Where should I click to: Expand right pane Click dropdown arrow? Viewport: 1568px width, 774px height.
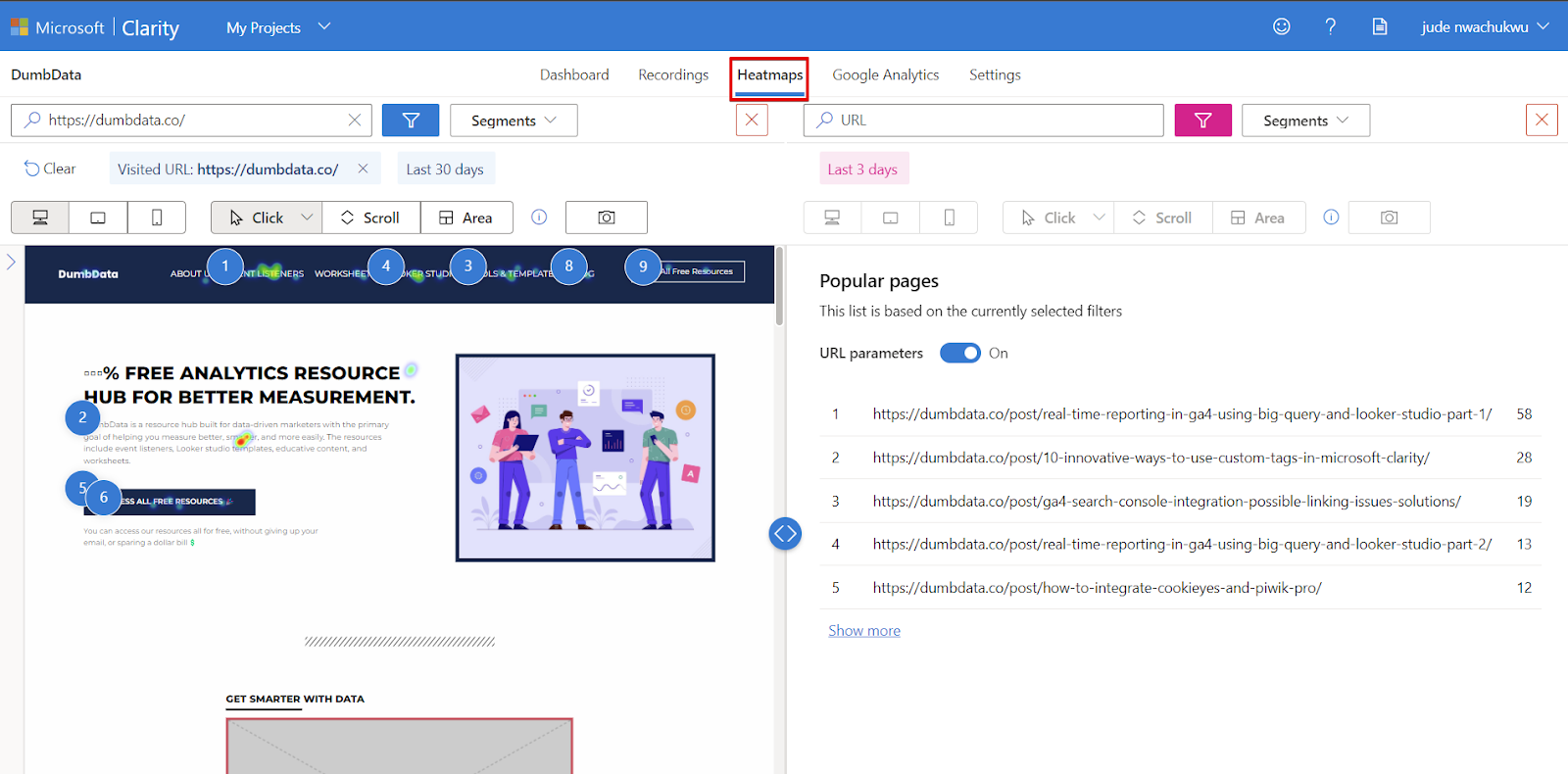point(1099,218)
